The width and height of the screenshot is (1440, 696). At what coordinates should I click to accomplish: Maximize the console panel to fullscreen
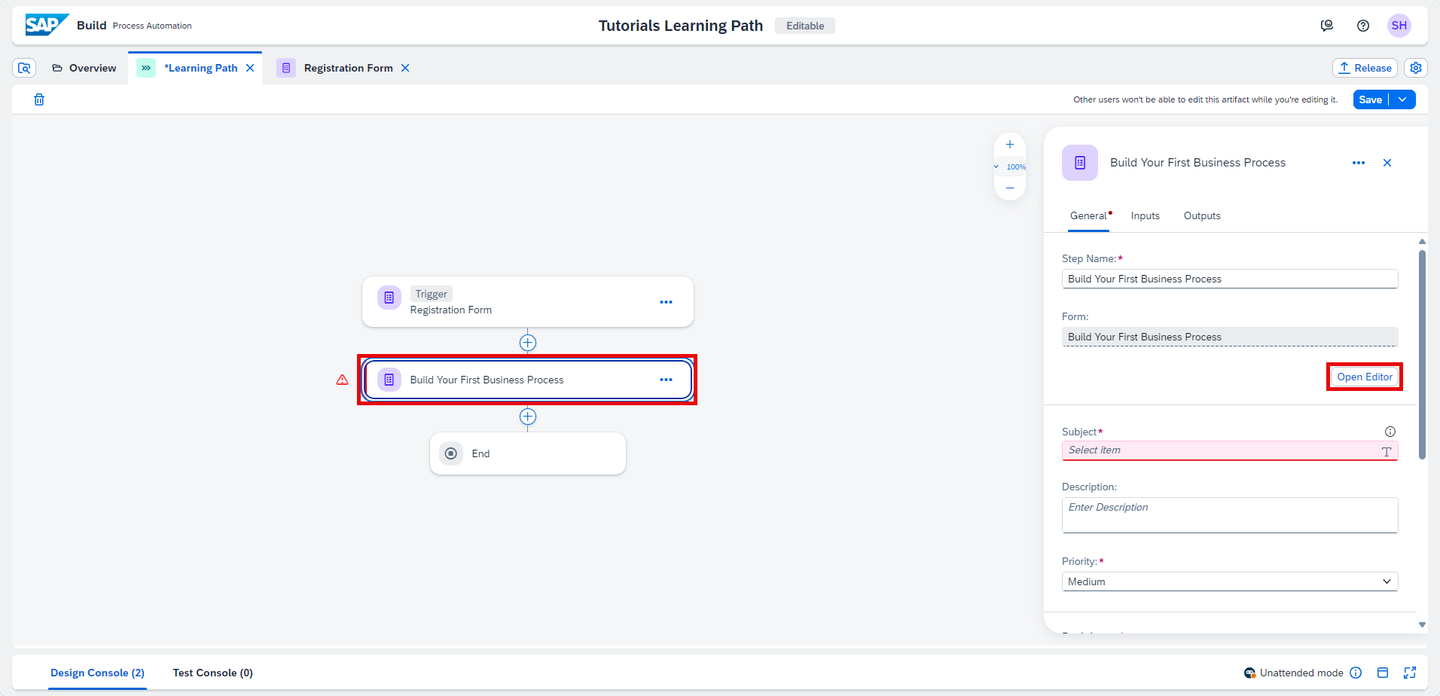1411,673
